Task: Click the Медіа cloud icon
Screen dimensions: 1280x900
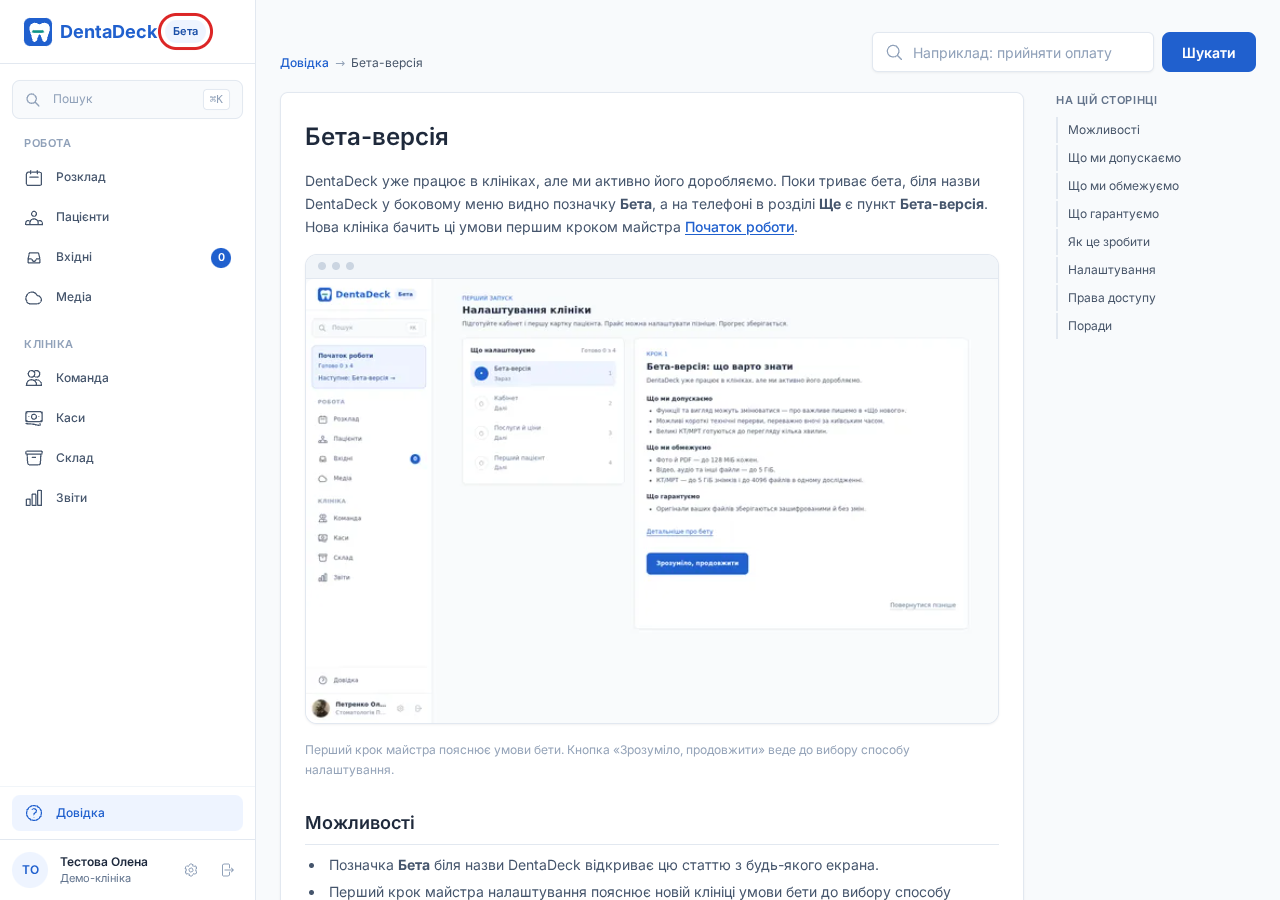Action: [34, 297]
